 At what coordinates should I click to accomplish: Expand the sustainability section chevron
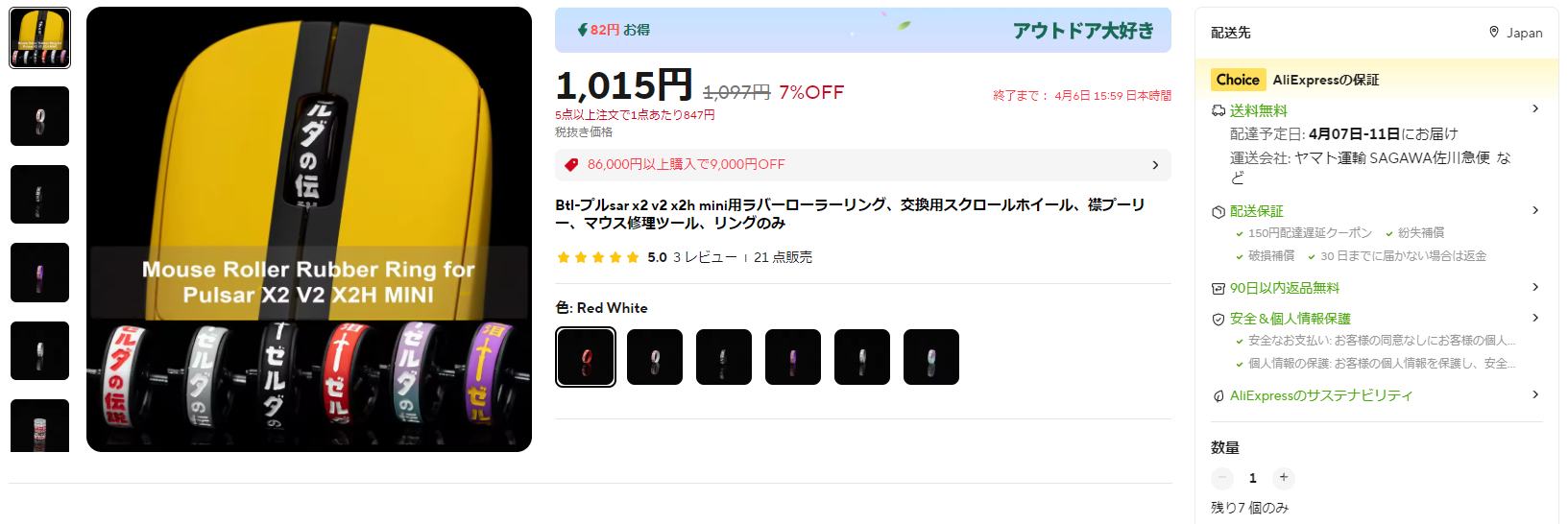[x=1535, y=394]
